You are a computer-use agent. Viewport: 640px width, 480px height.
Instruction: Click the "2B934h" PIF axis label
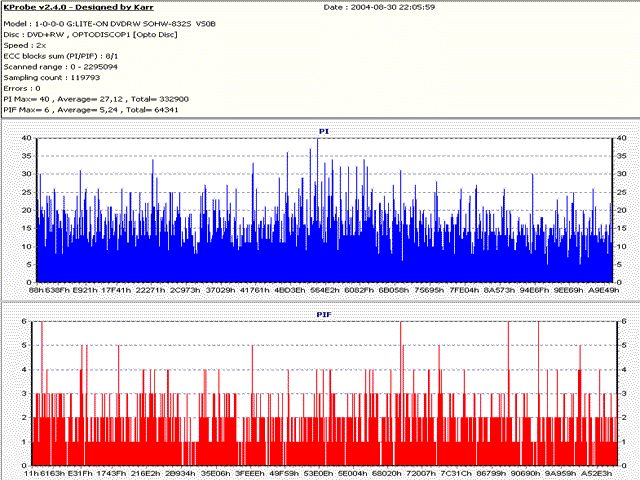tap(180, 473)
